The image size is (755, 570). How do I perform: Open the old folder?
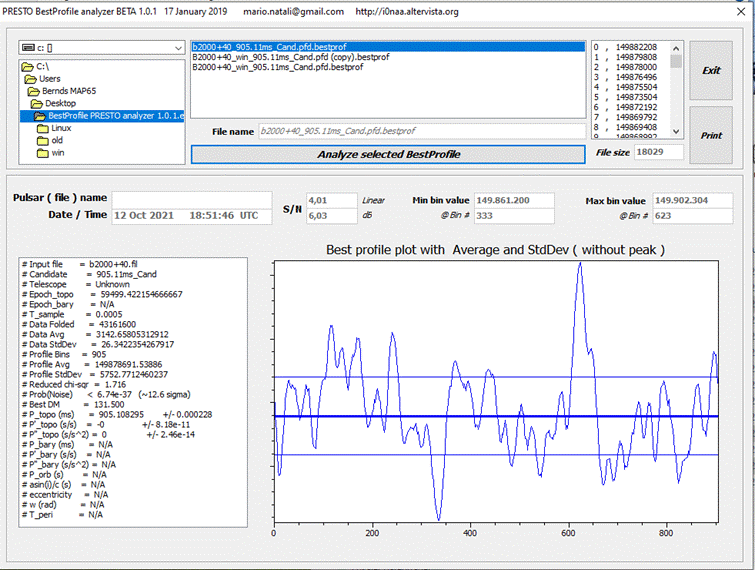50,141
